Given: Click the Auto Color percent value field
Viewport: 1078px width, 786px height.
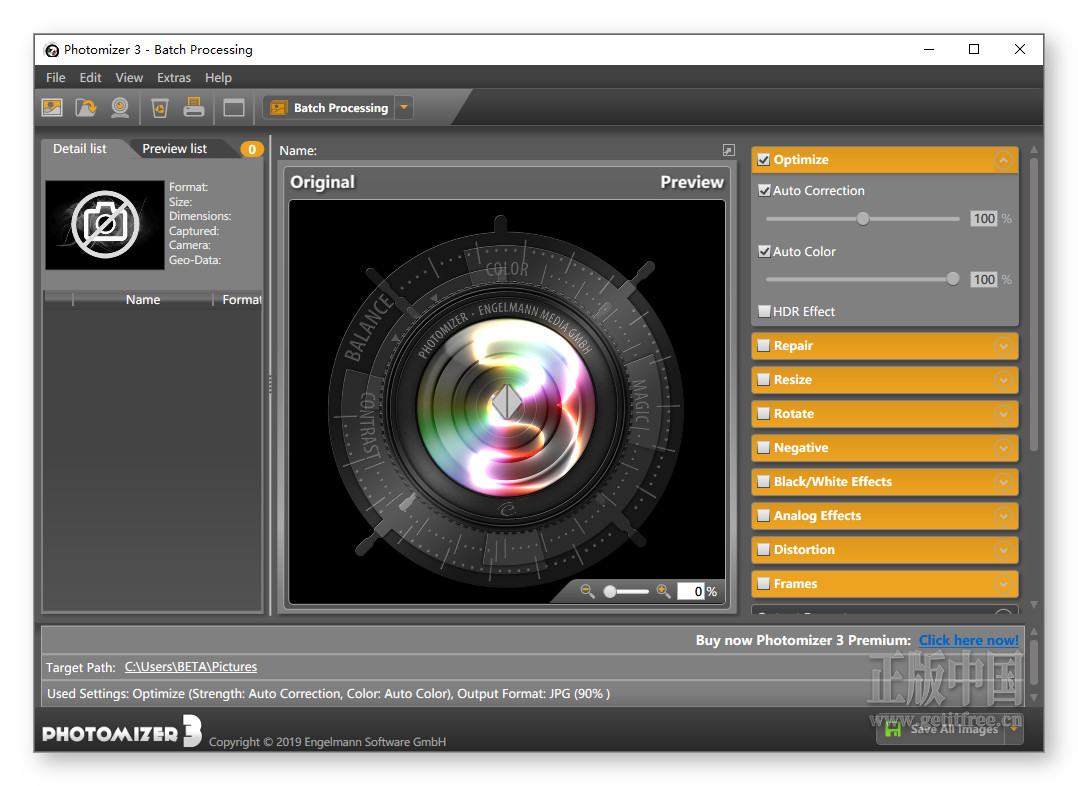Looking at the screenshot, I should click(x=984, y=279).
